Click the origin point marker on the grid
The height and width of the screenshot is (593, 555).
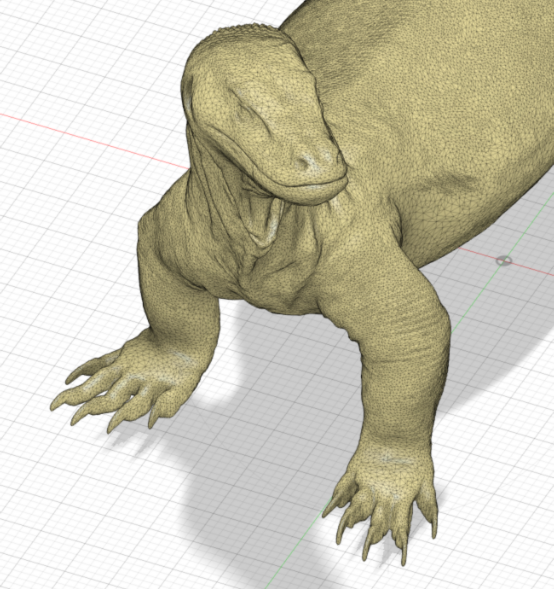[x=504, y=261]
